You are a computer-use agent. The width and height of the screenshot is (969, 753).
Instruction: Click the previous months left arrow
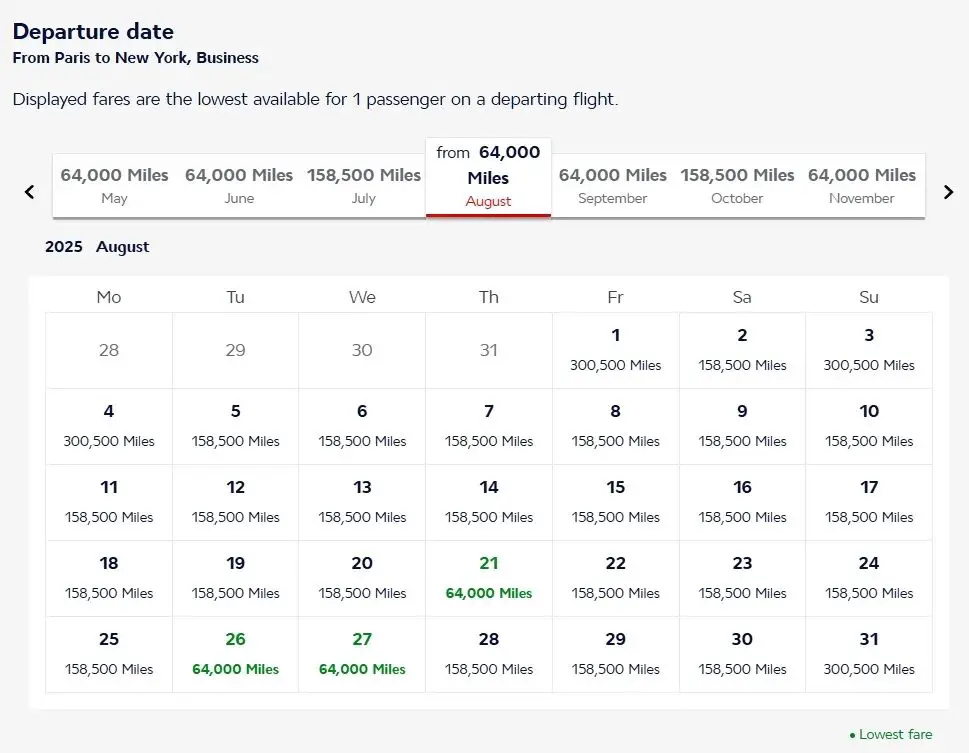29,192
